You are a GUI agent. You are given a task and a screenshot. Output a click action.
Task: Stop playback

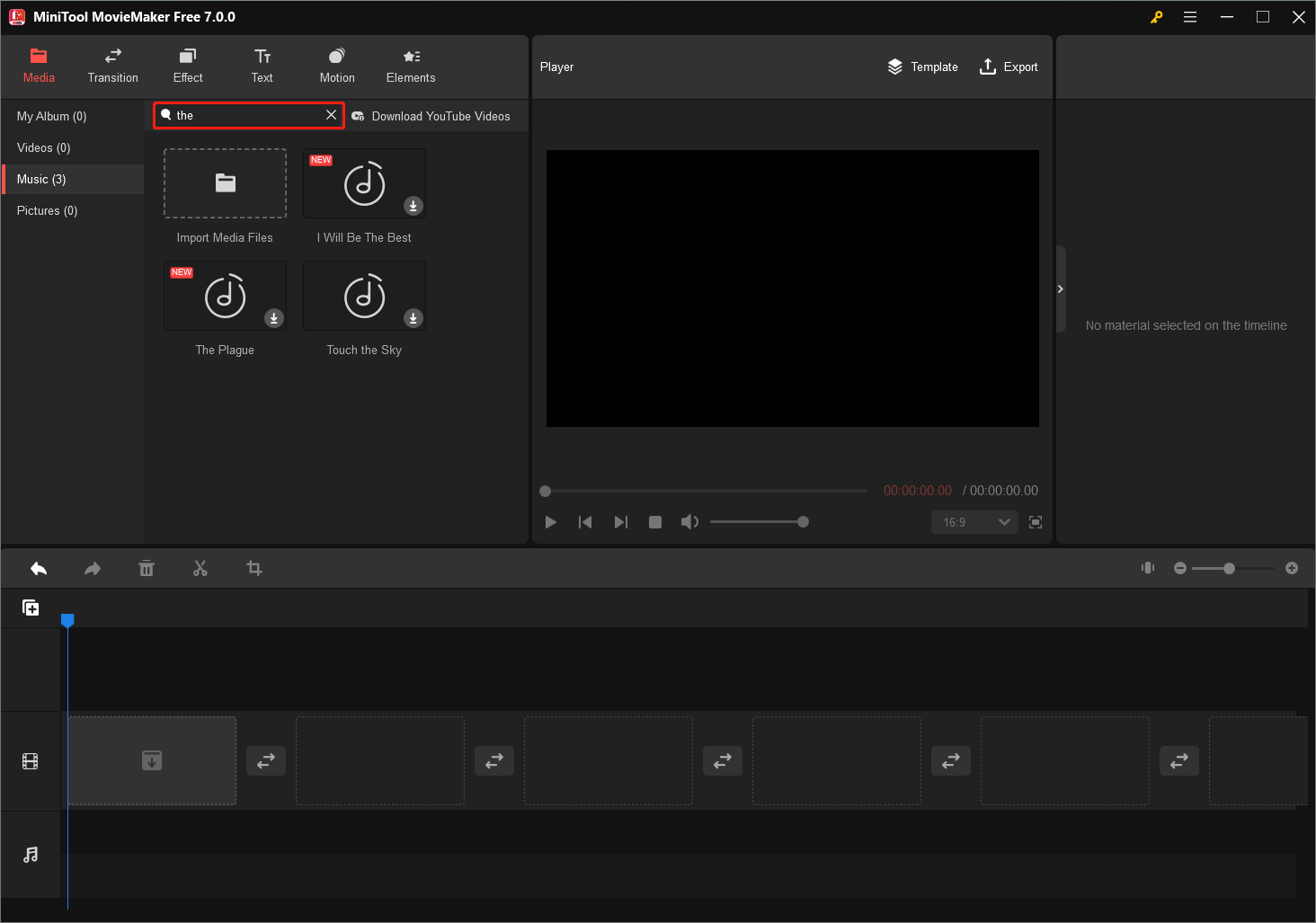[x=655, y=522]
